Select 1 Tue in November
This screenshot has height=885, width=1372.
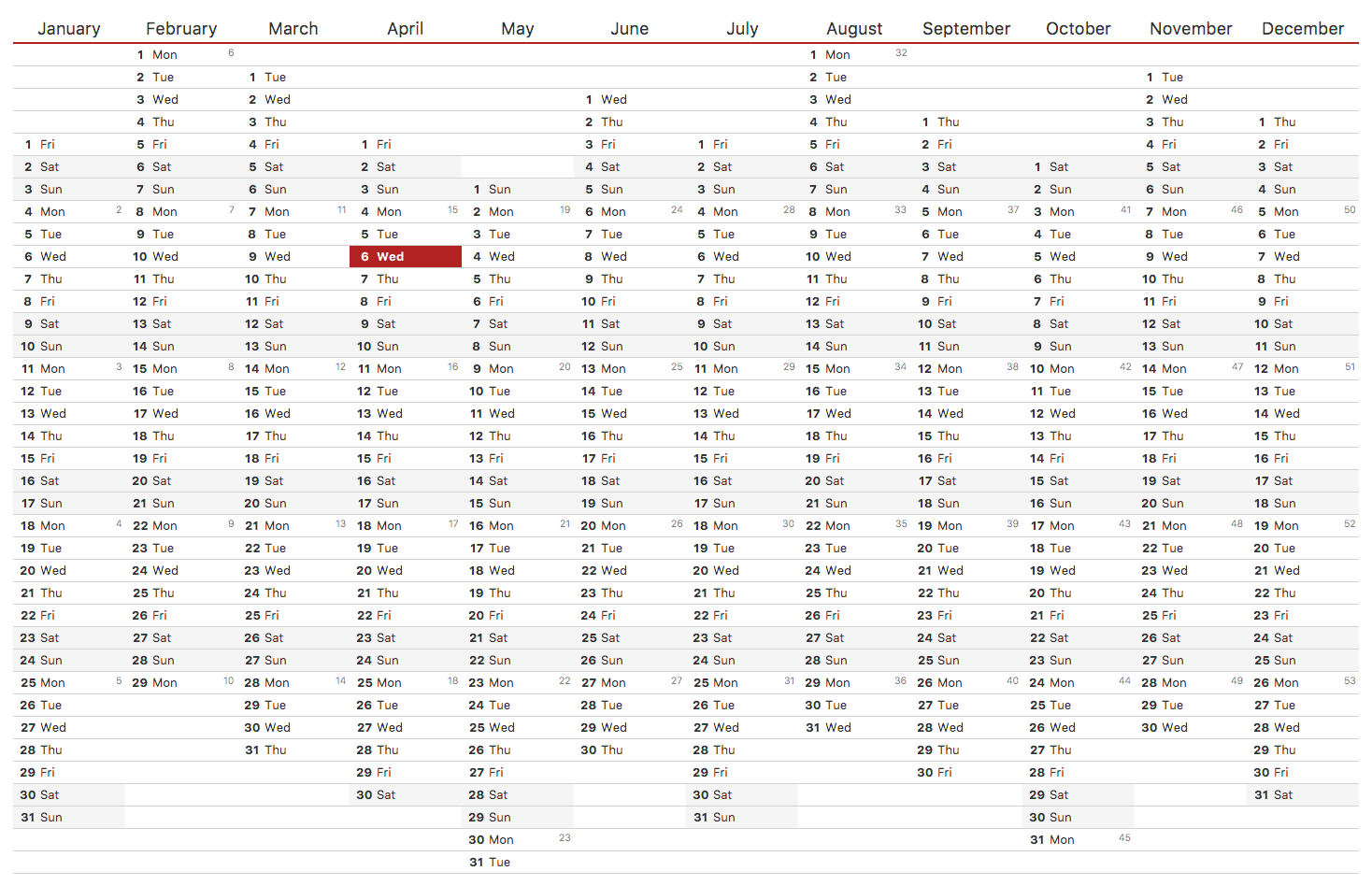(x=1191, y=77)
